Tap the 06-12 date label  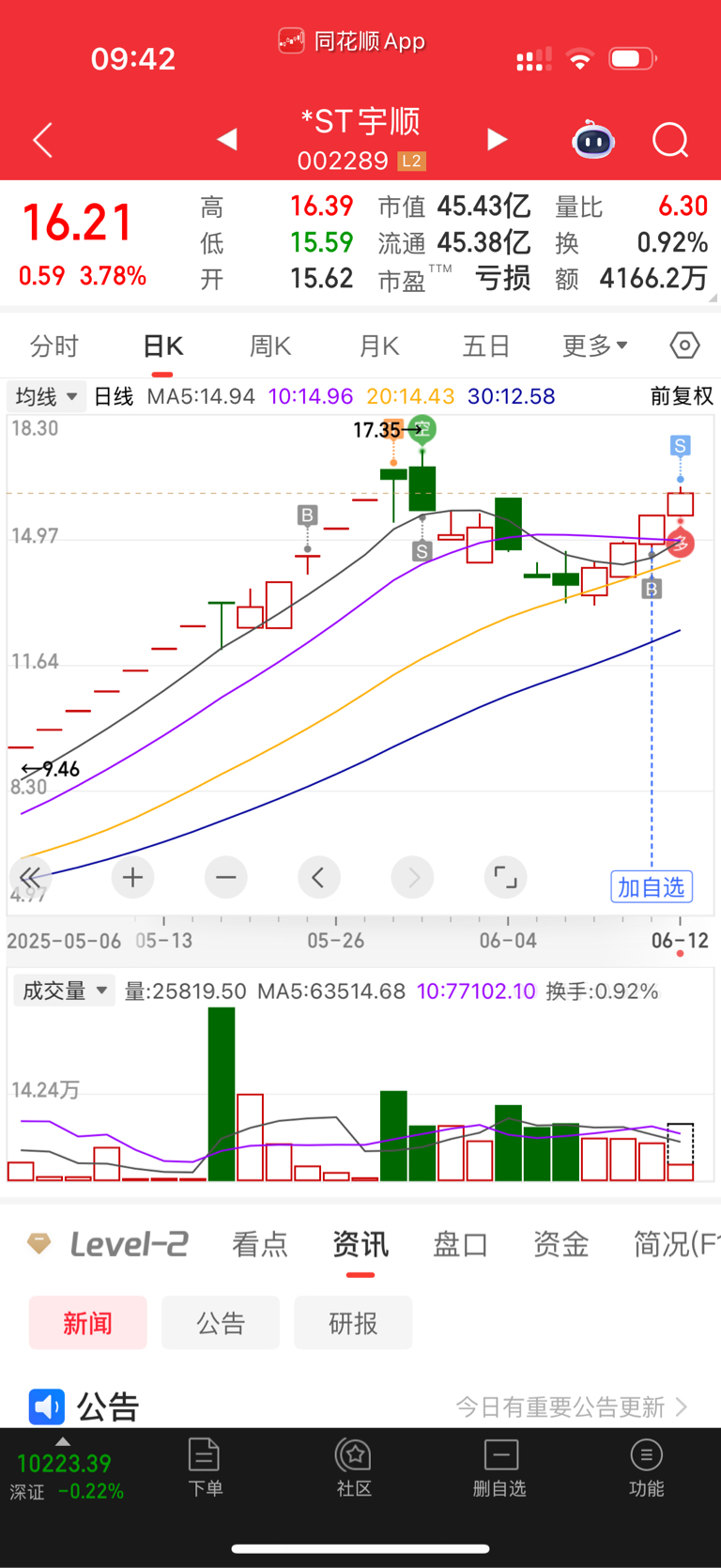coord(680,941)
